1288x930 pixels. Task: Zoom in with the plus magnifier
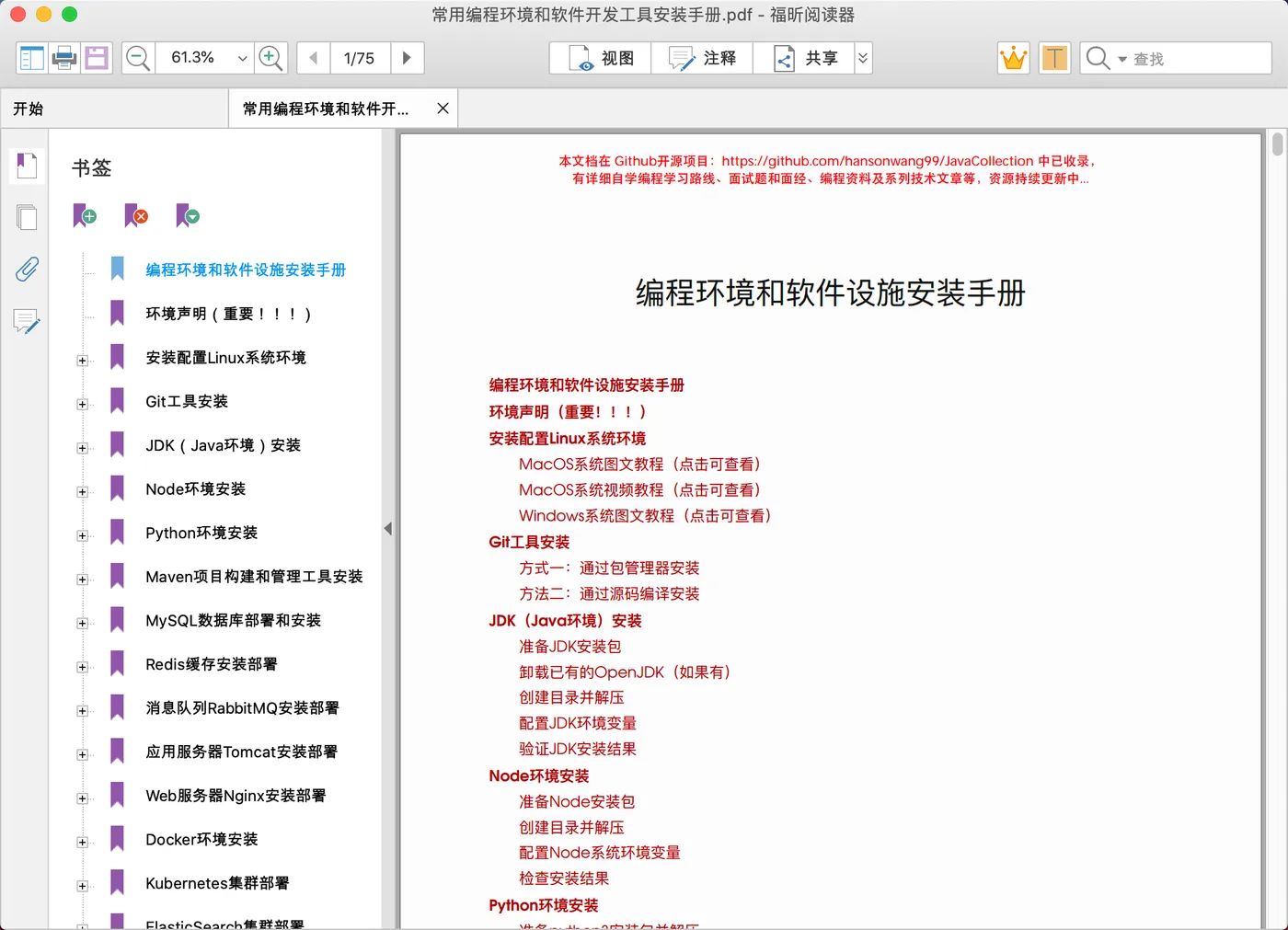coord(270,58)
